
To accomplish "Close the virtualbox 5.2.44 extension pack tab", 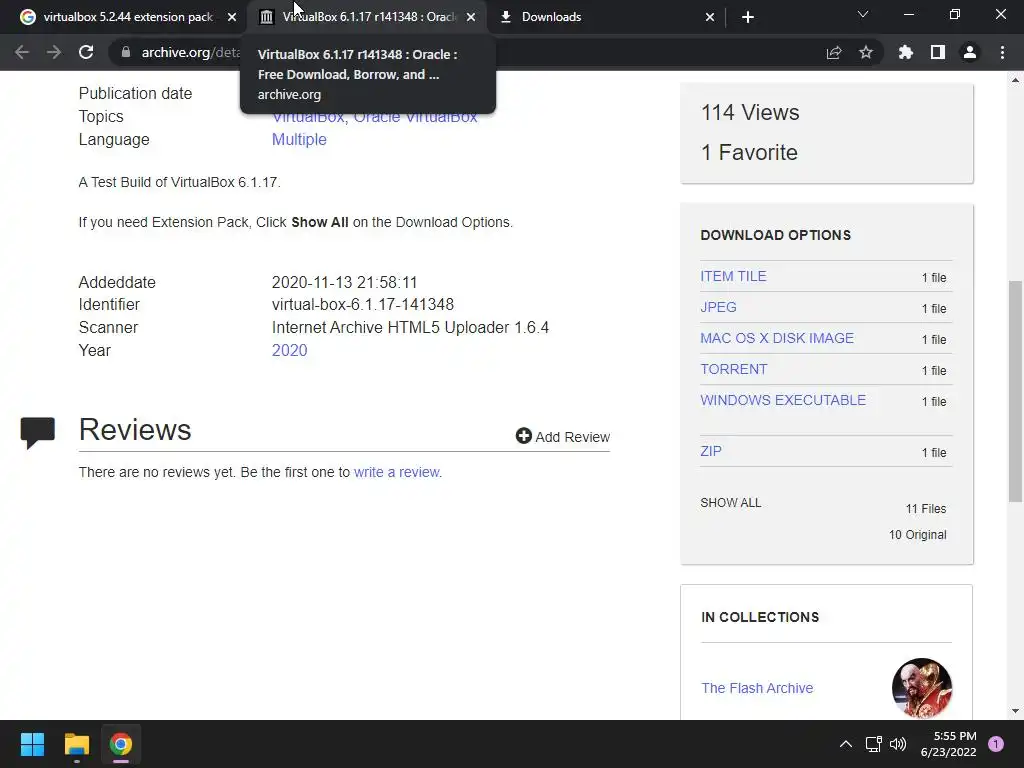I will pyautogui.click(x=232, y=17).
